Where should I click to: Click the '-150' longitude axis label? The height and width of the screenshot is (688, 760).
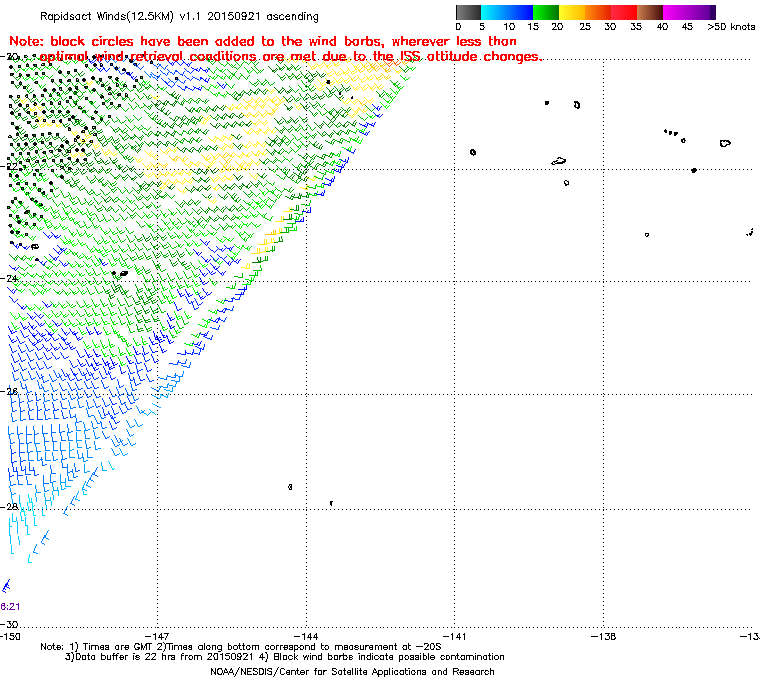pyautogui.click(x=10, y=636)
